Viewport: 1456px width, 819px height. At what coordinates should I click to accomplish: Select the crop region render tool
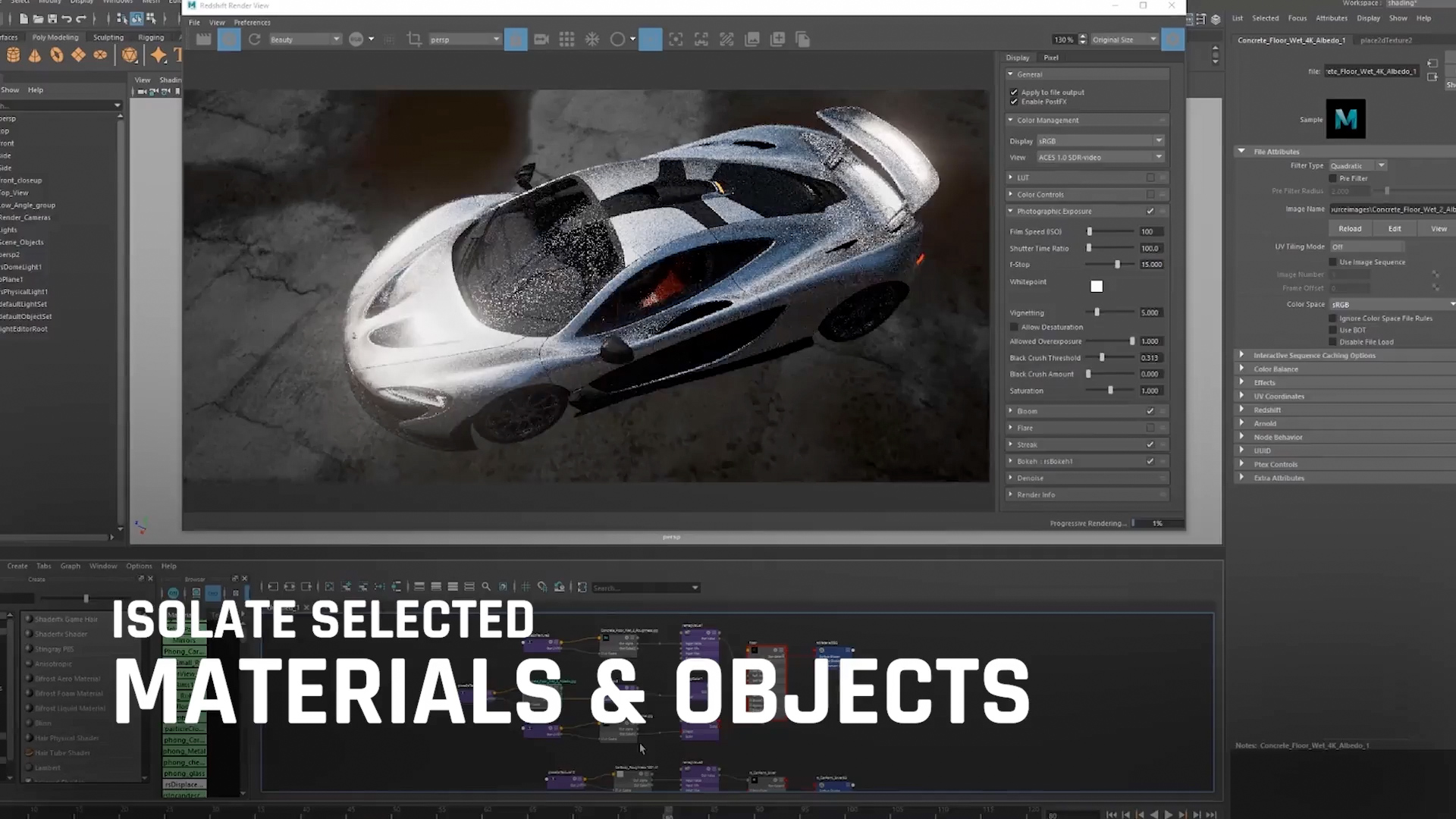pos(414,39)
